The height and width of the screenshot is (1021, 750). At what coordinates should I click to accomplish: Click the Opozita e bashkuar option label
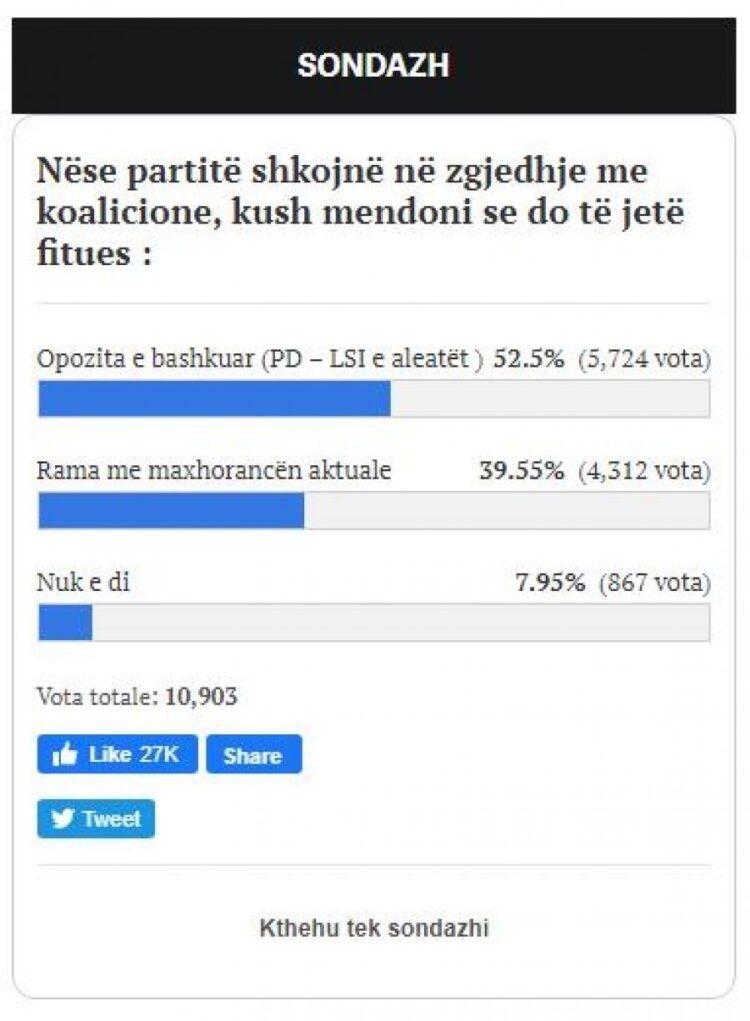tap(260, 359)
